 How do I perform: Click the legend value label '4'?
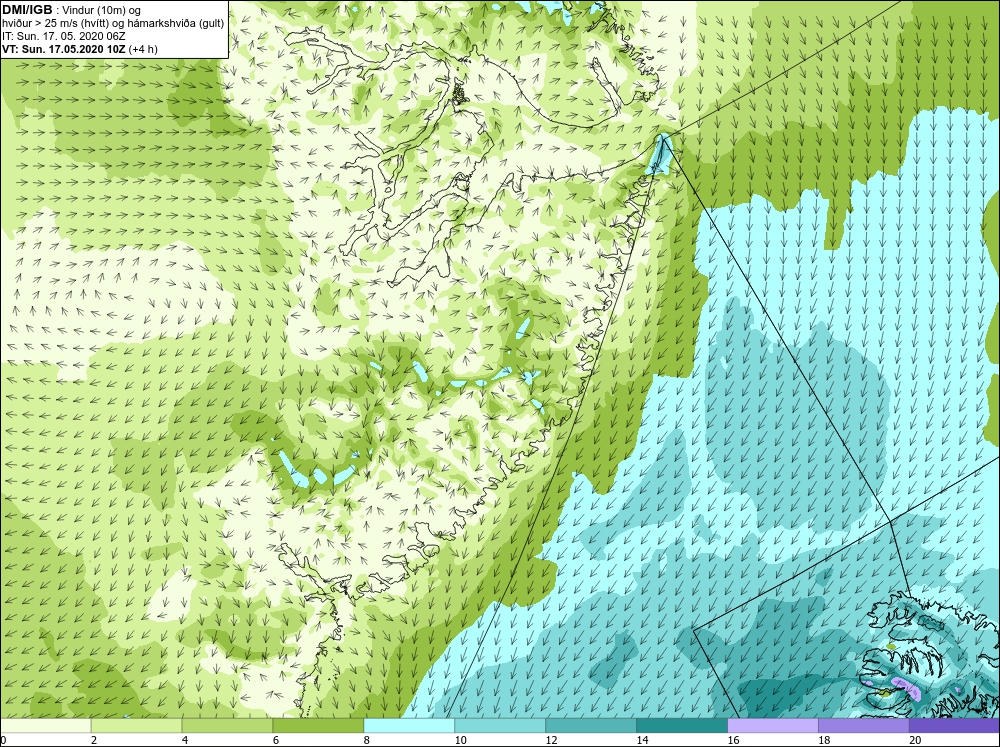point(185,740)
